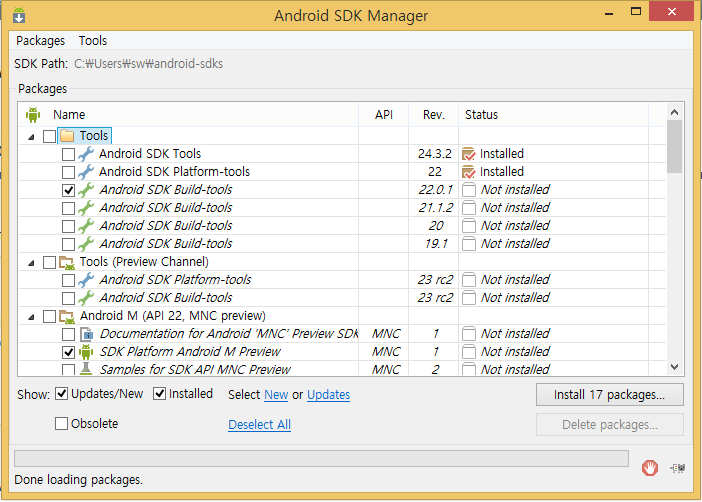Uncheck Android SDK Build-tools 22.0.1 checkbox

tap(68, 190)
